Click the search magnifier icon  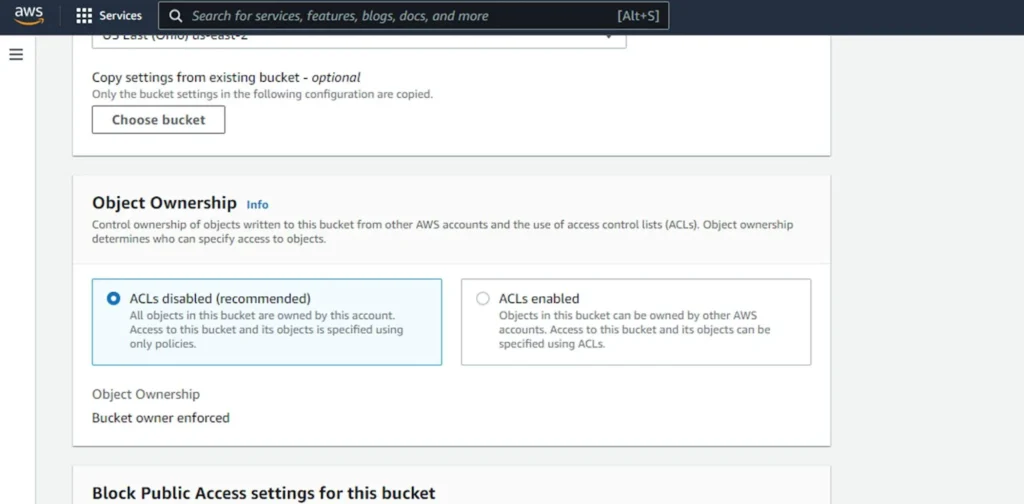point(176,16)
